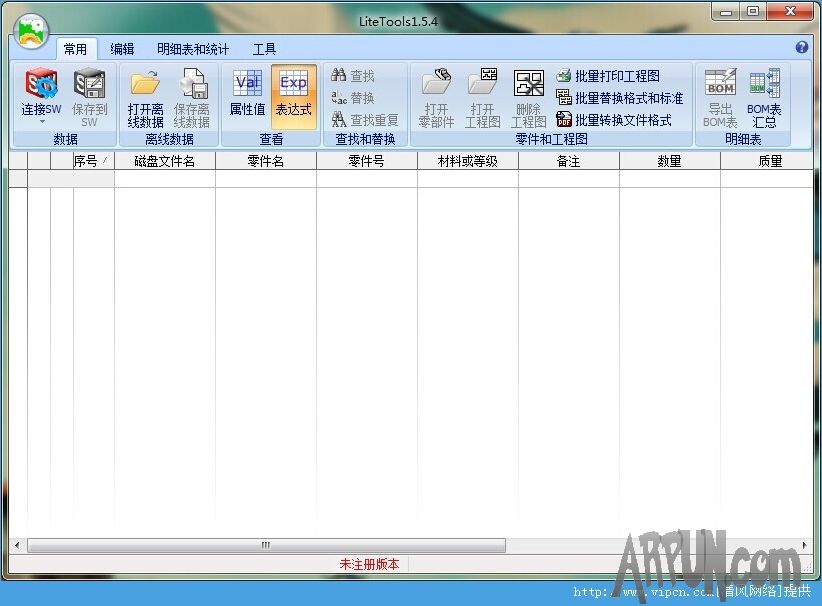Screen dimensions: 822x606
Task: Click the first empty cell under 磁盘文件名
Action: [x=165, y=179]
